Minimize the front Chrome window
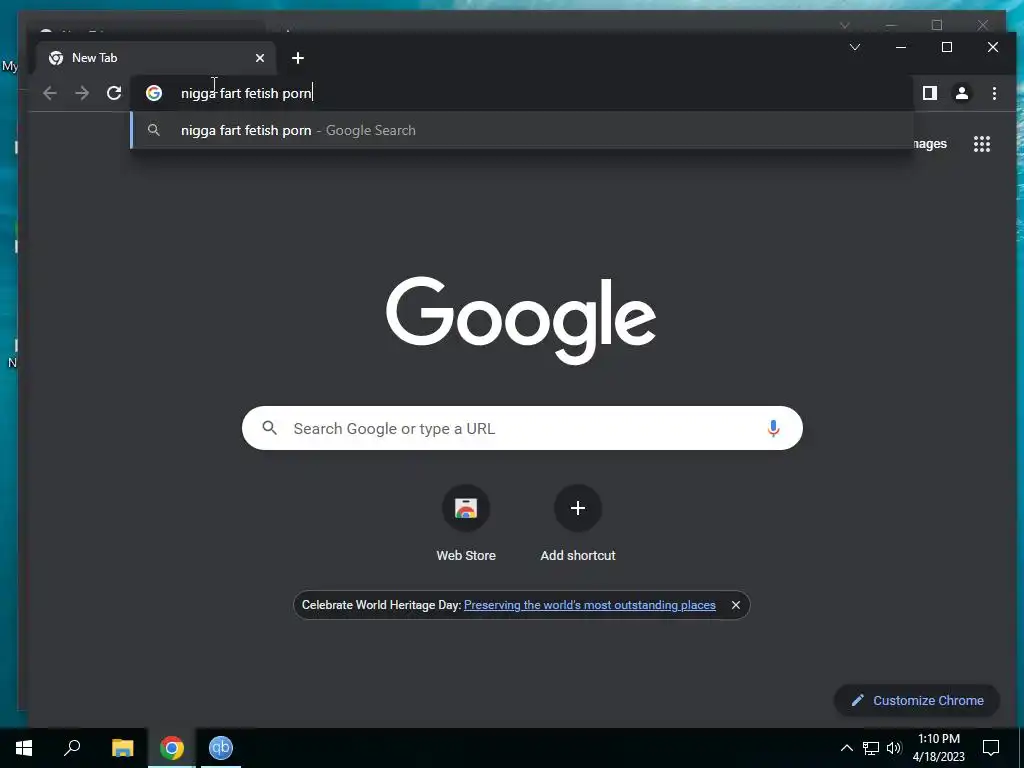1024x768 pixels. coord(901,47)
